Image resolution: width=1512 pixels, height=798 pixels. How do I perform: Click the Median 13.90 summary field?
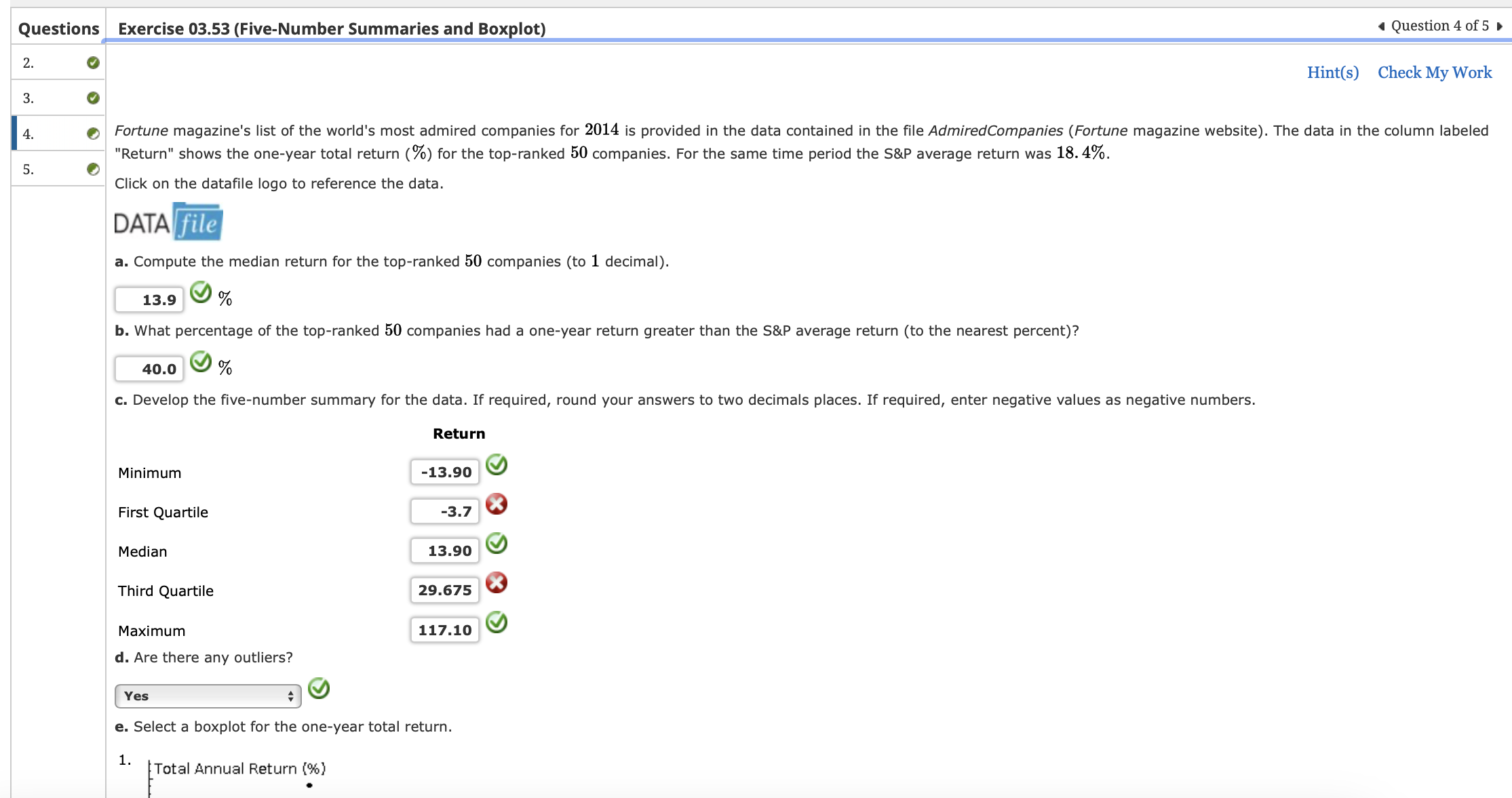pos(445,551)
